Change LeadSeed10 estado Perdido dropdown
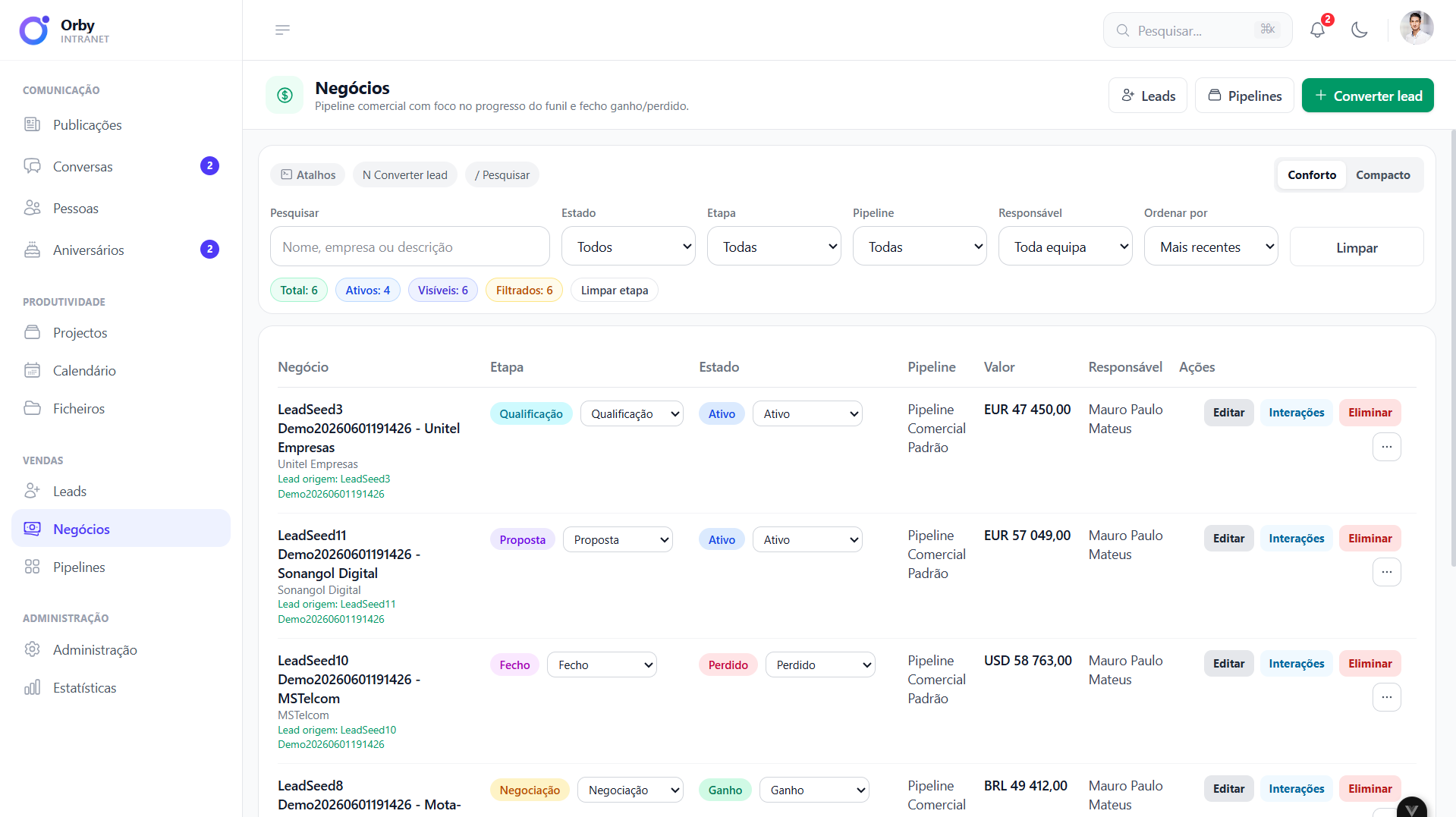Image resolution: width=1456 pixels, height=817 pixels. coord(820,665)
